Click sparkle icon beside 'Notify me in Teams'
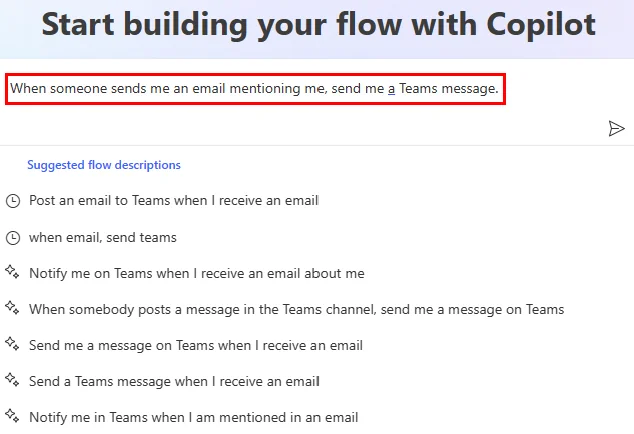Image resolution: width=634 pixels, height=434 pixels. click(x=12, y=416)
